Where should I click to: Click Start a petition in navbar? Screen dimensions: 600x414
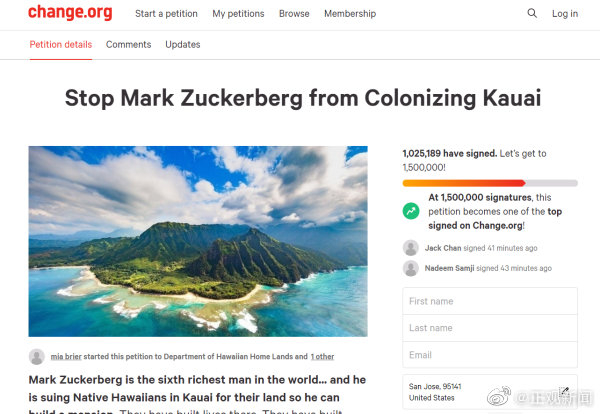(166, 14)
